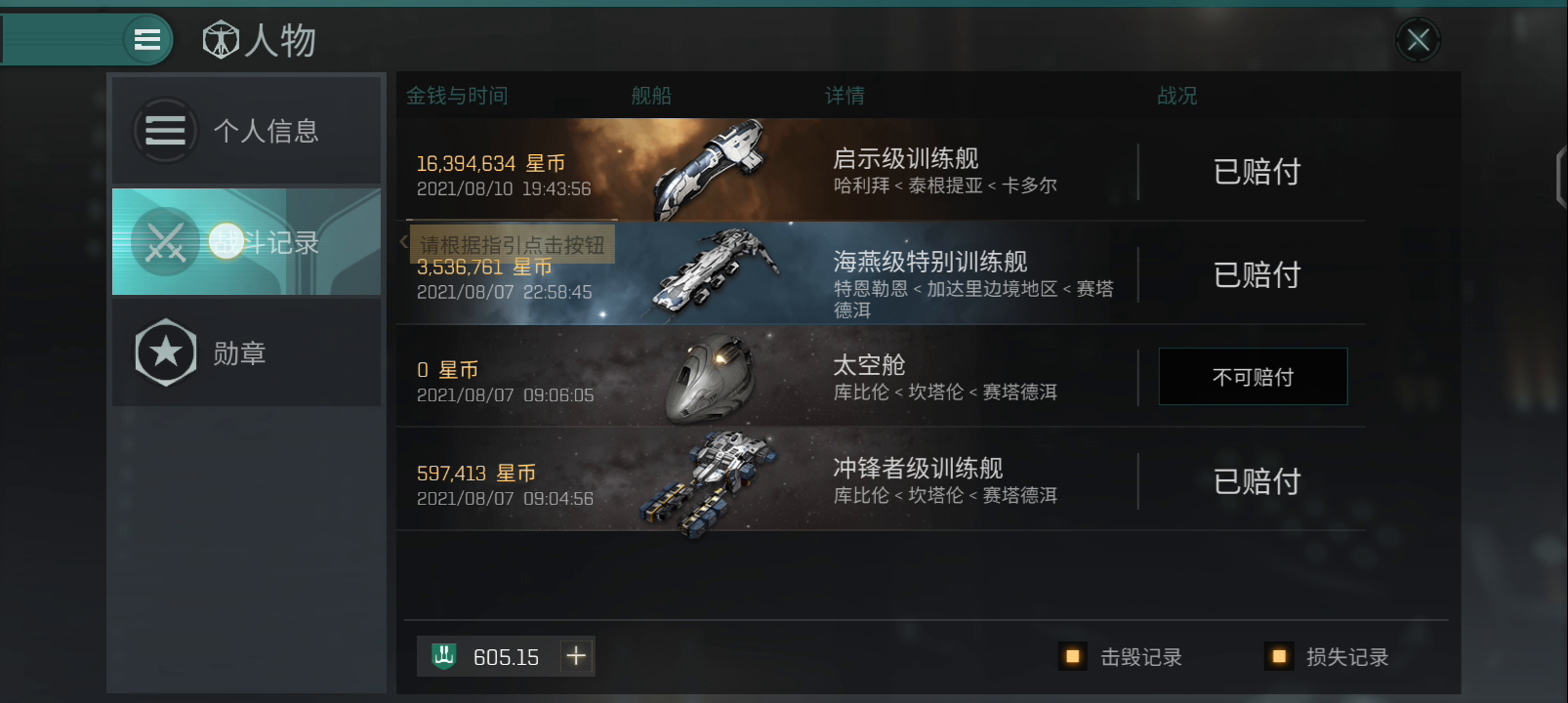Click the 勋章 star badge icon
Image resolution: width=1568 pixels, height=703 pixels.
click(166, 352)
